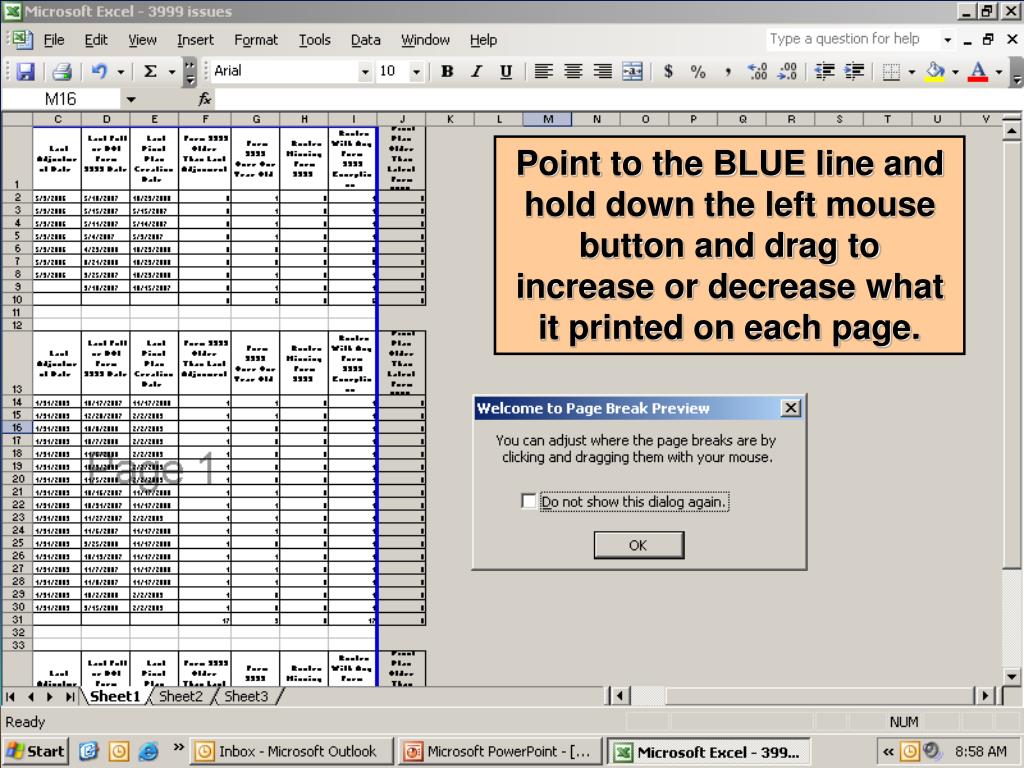This screenshot has height=768, width=1024.
Task: Close the Welcome to Page Break Preview dialog
Action: pos(790,408)
